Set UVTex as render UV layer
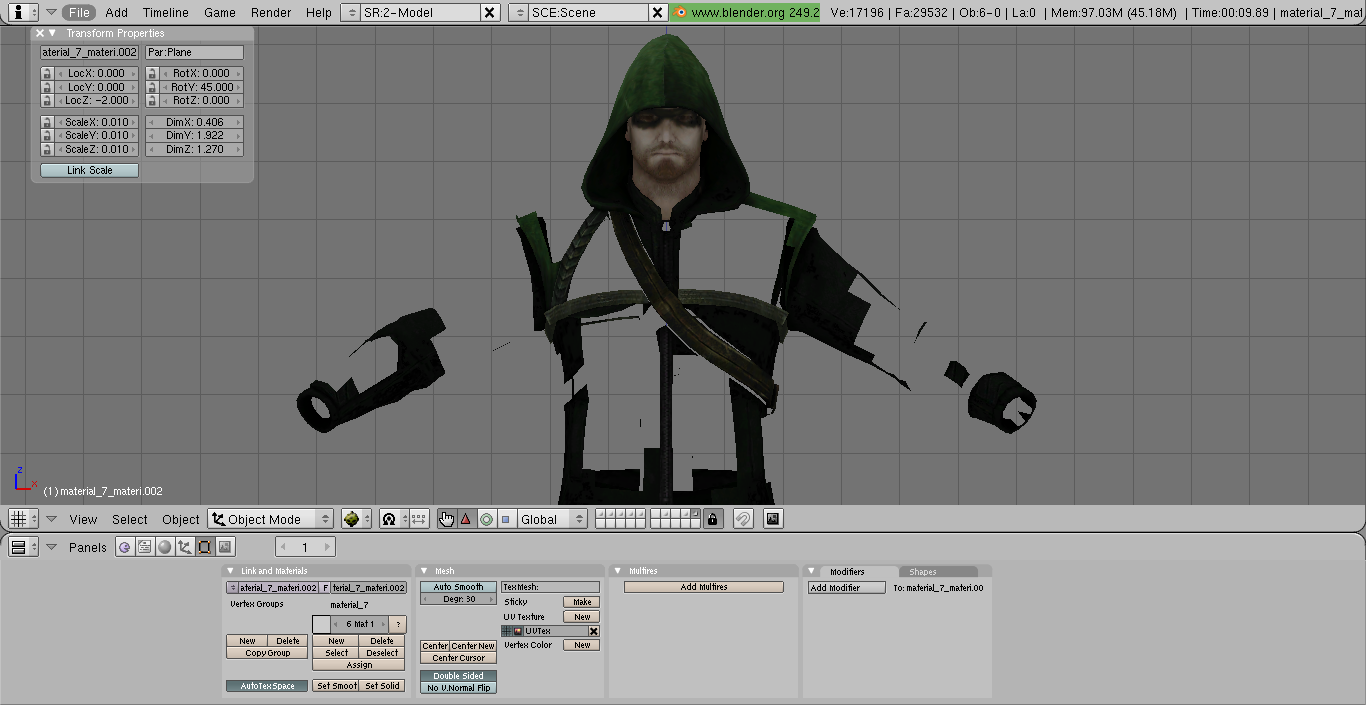The height and width of the screenshot is (705, 1366). click(518, 631)
